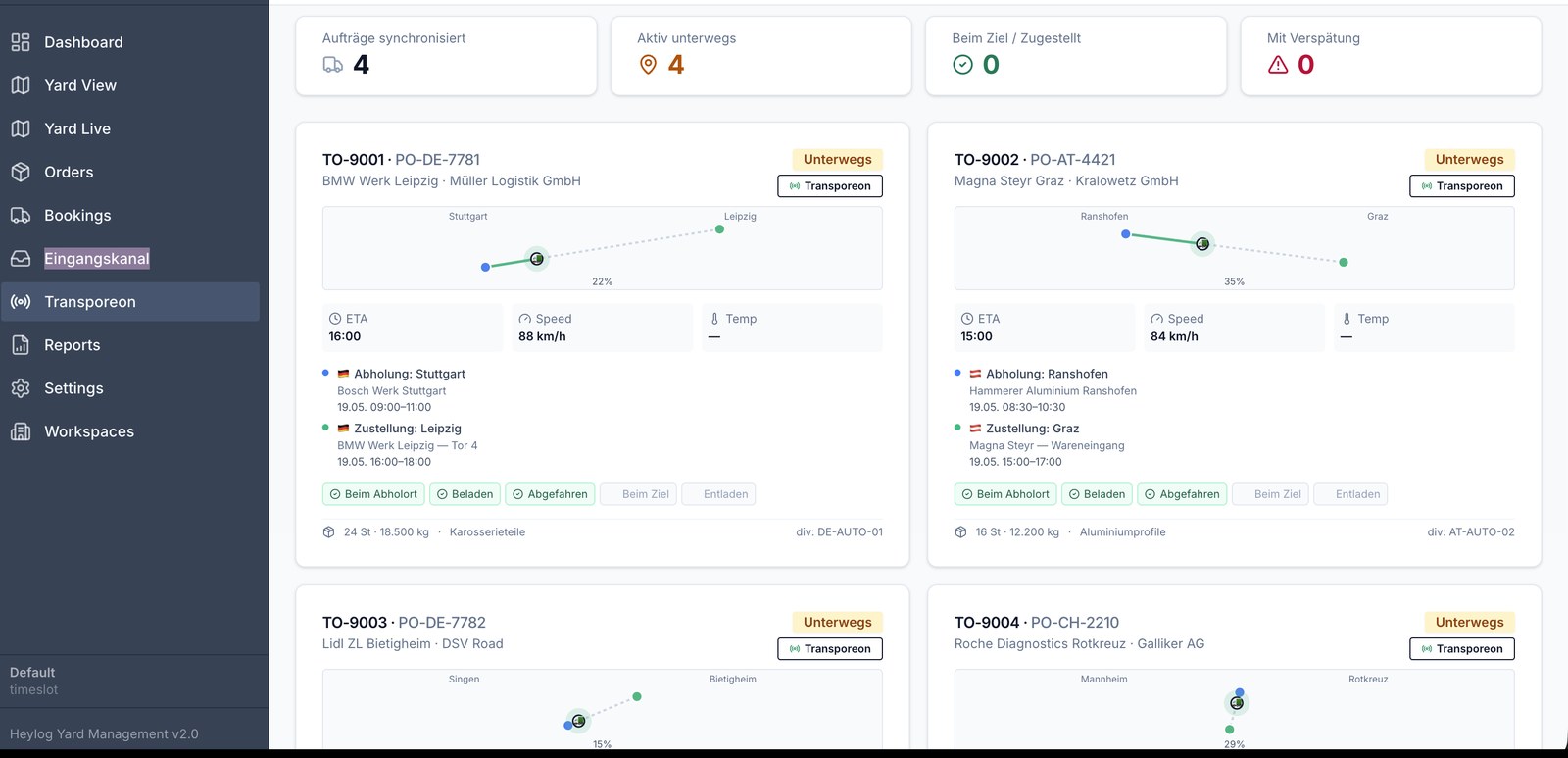This screenshot has height=758, width=1568.
Task: Click the Orders box icon
Action: (21, 172)
